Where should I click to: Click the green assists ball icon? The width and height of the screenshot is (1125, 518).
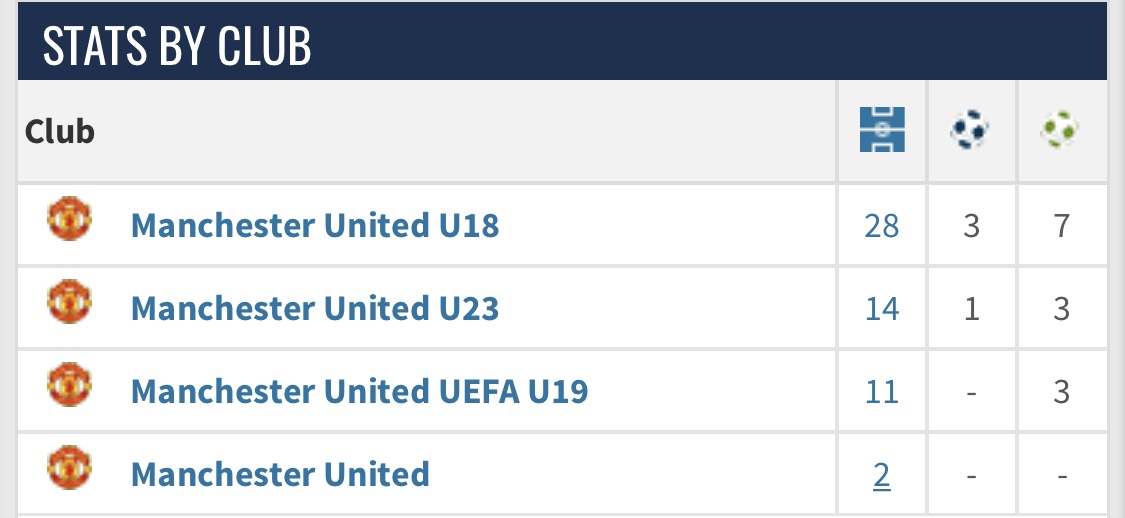coord(1060,129)
